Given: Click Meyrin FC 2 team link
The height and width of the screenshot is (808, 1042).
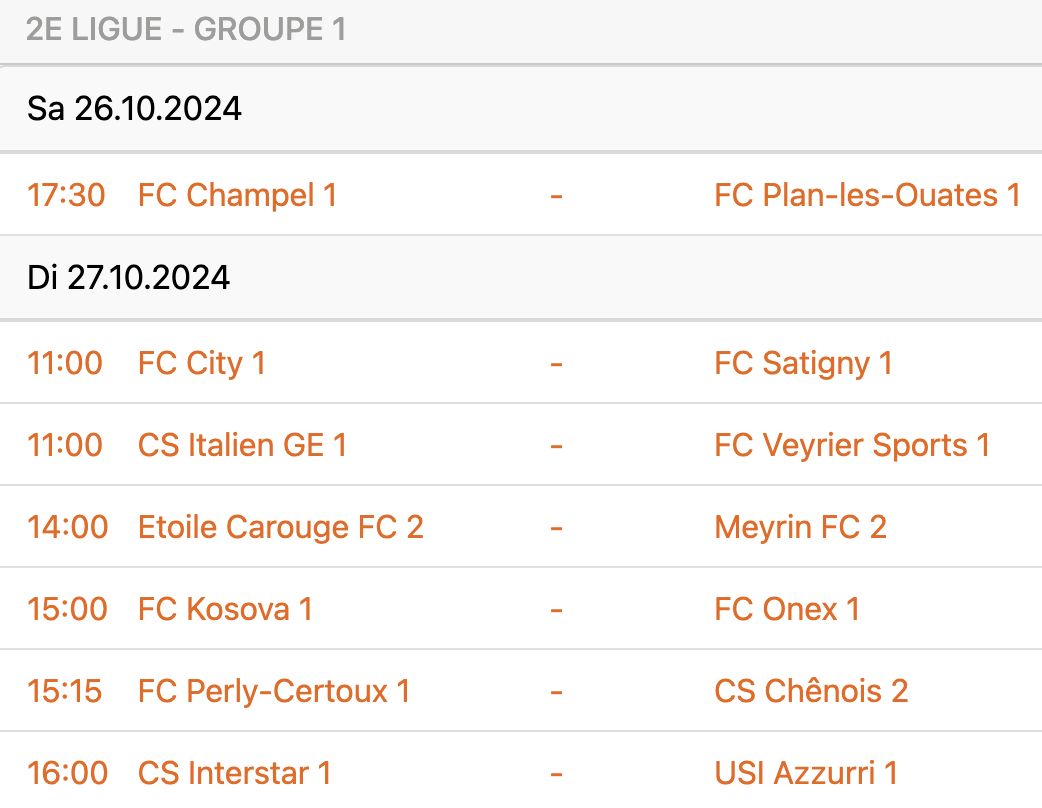Looking at the screenshot, I should coord(800,527).
